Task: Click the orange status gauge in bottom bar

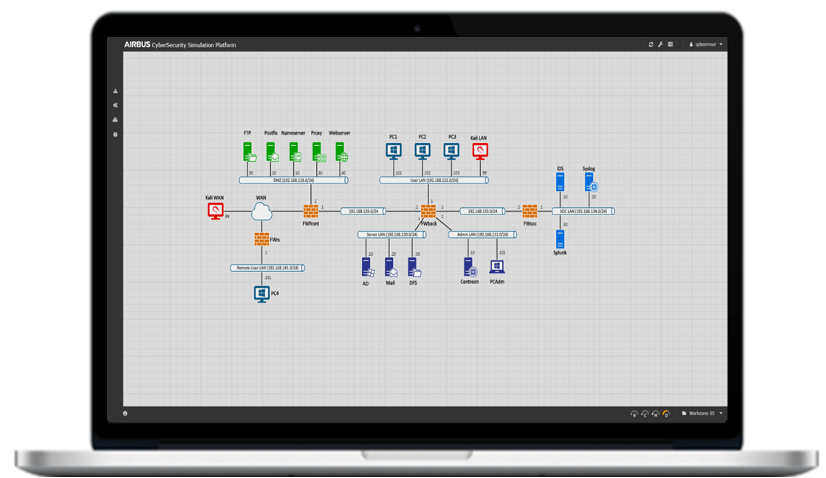Action: [666, 412]
